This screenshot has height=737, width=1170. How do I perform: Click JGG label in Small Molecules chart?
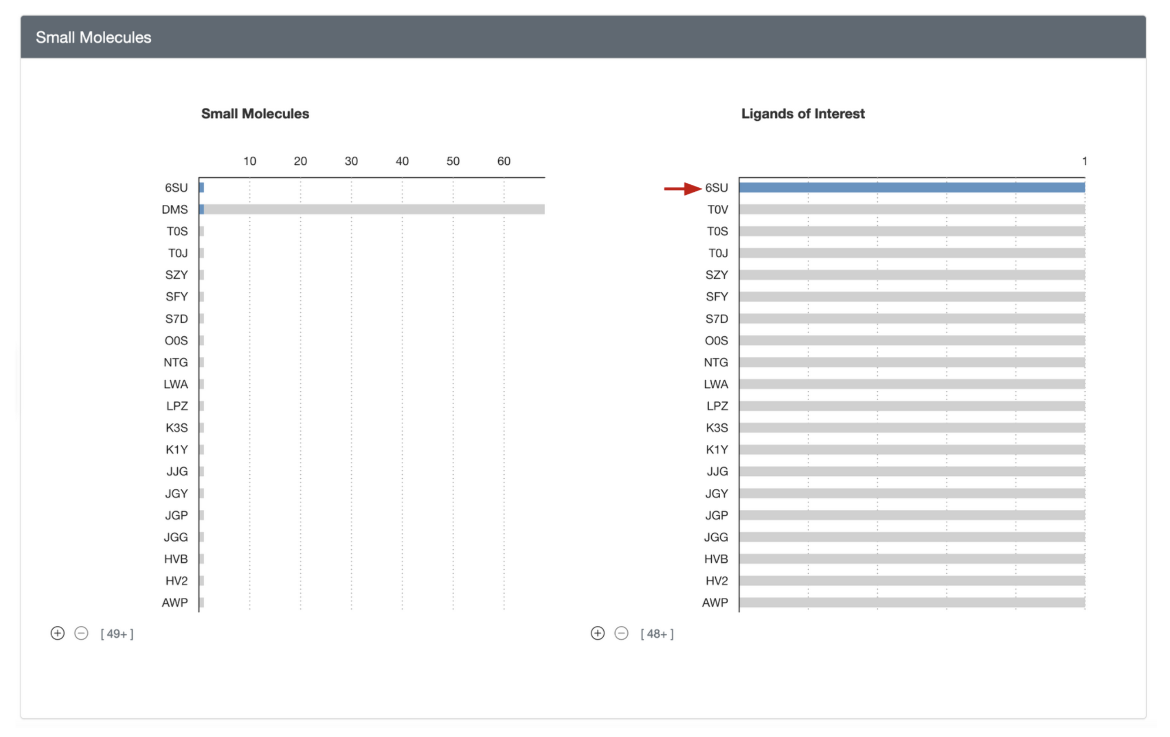coord(176,537)
